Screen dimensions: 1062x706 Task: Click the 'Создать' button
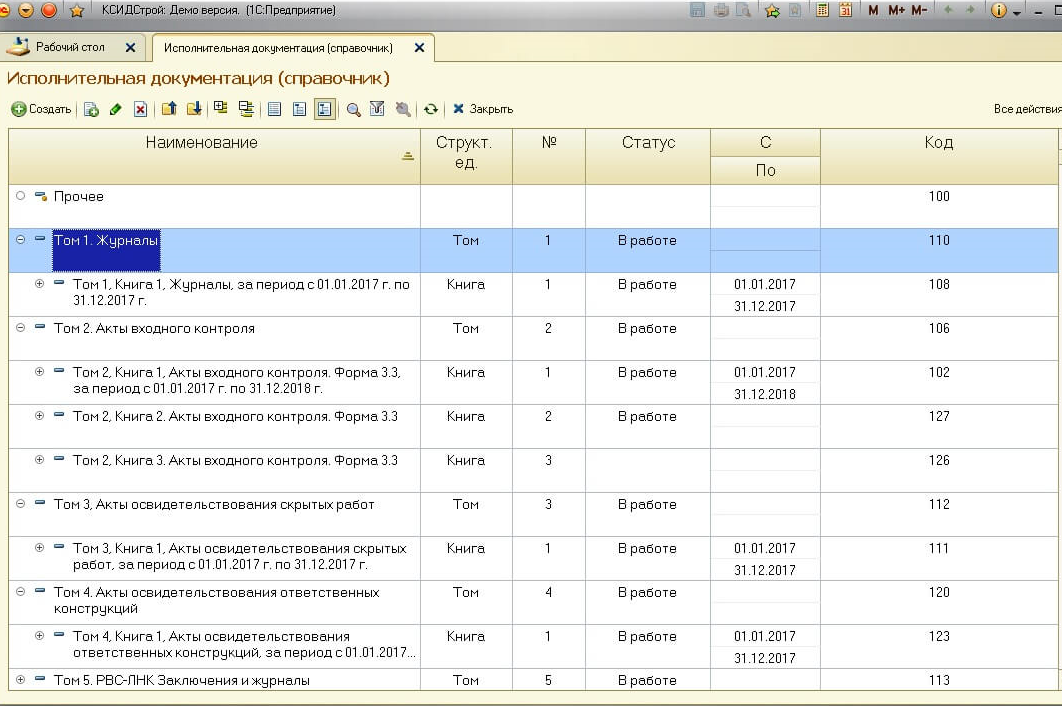click(x=41, y=110)
